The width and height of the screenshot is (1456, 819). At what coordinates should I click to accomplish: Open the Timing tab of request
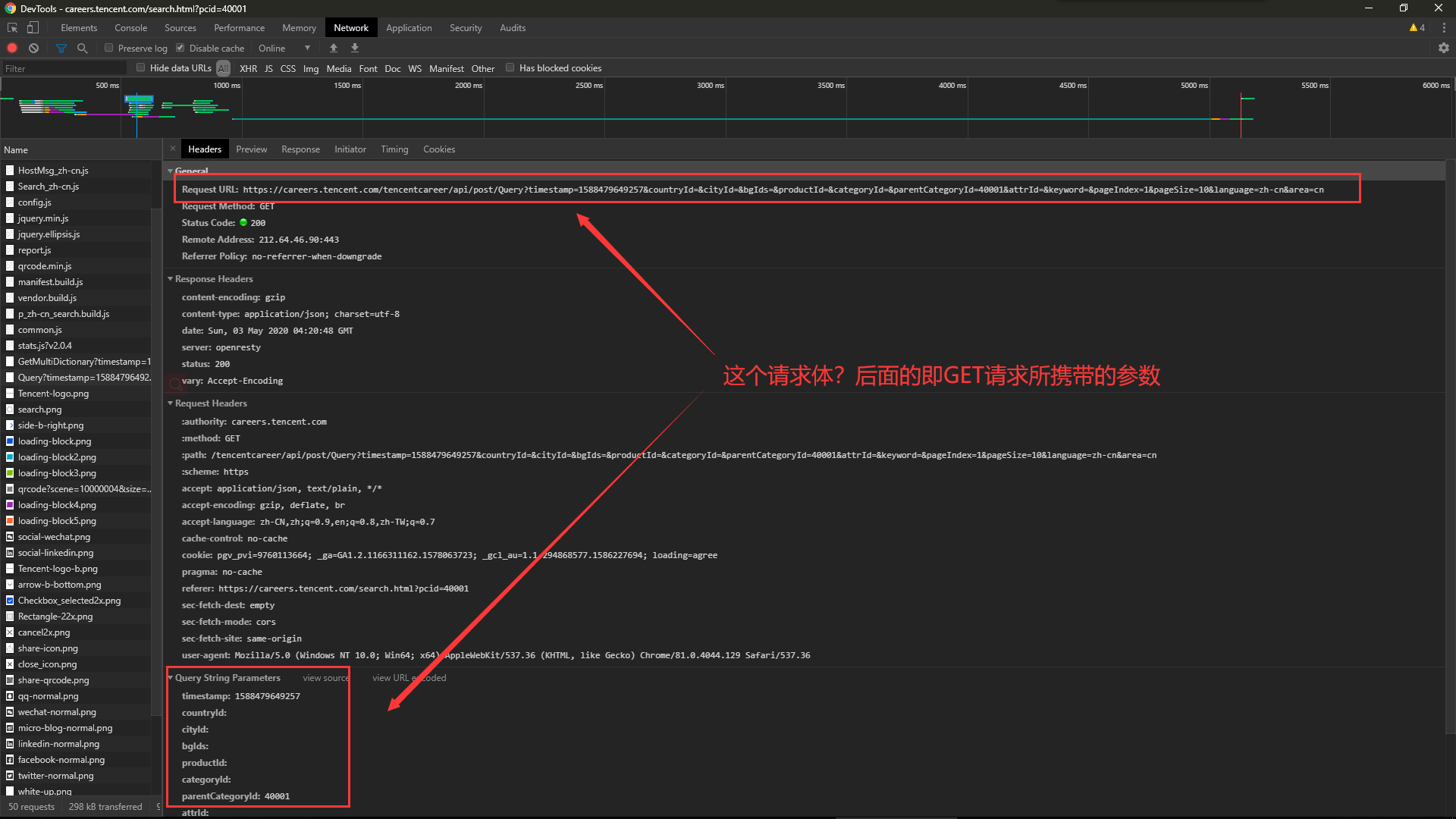point(394,149)
